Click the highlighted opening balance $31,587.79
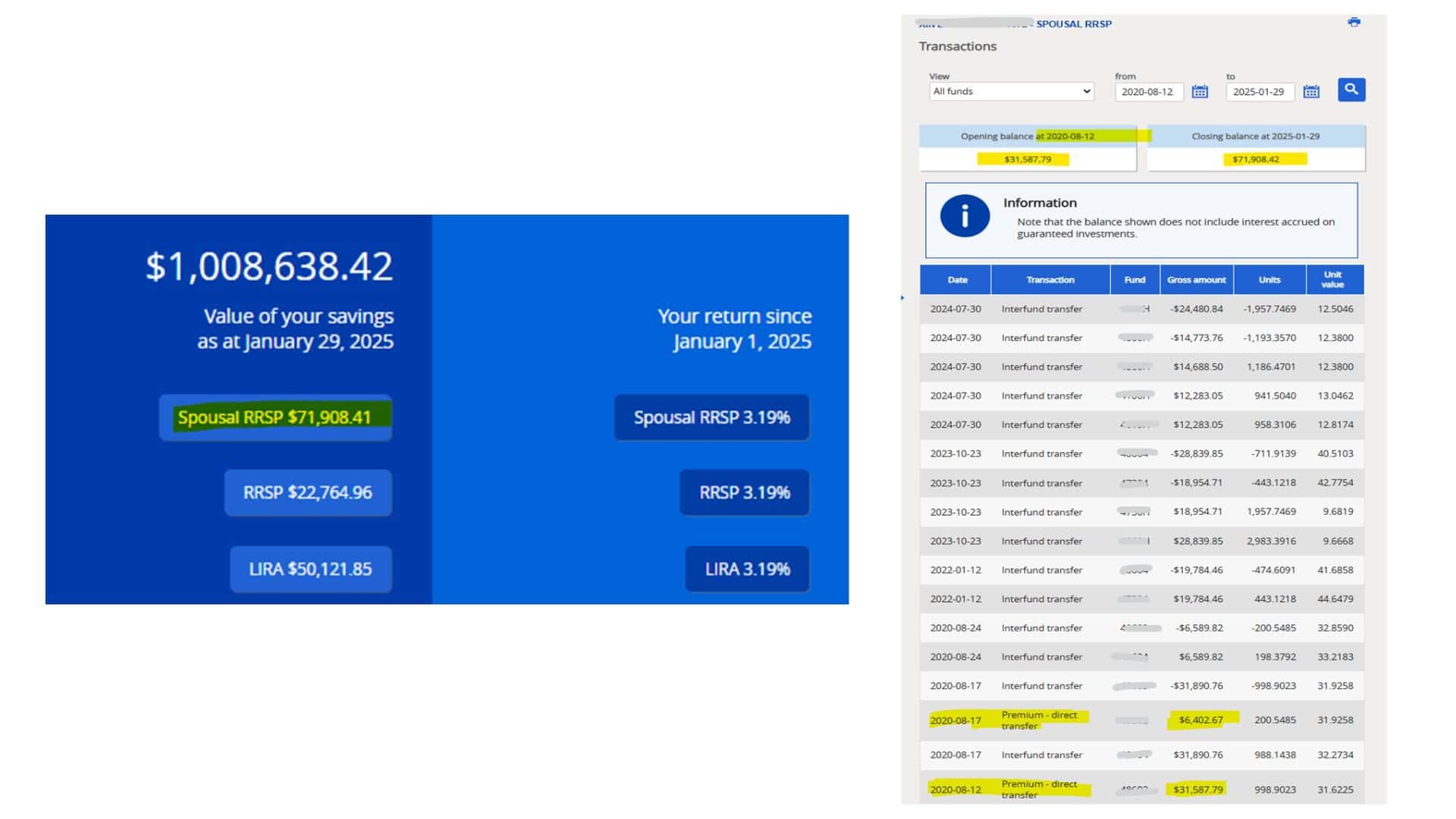1456x819 pixels. [1027, 159]
